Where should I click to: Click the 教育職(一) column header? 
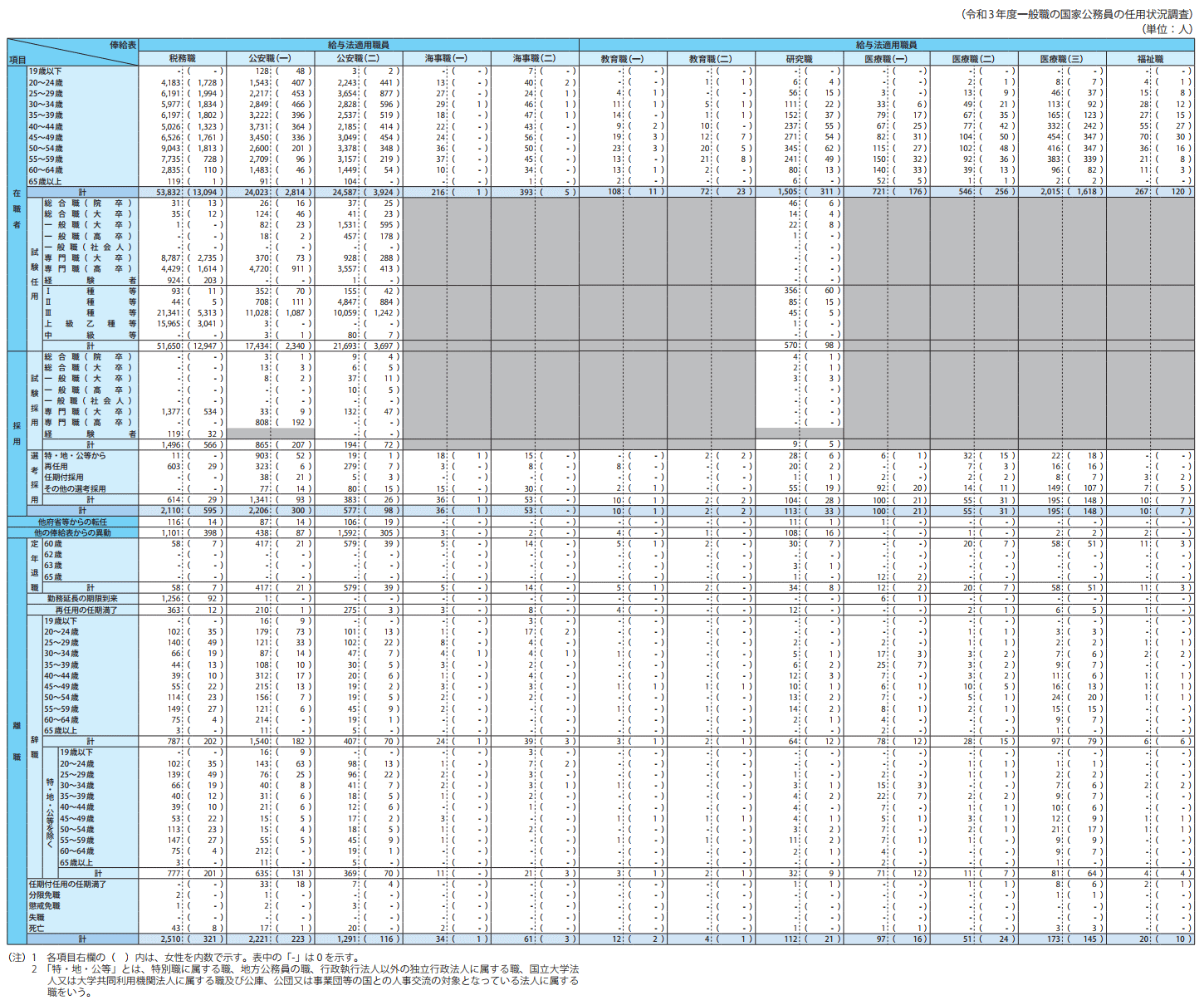coord(622,59)
